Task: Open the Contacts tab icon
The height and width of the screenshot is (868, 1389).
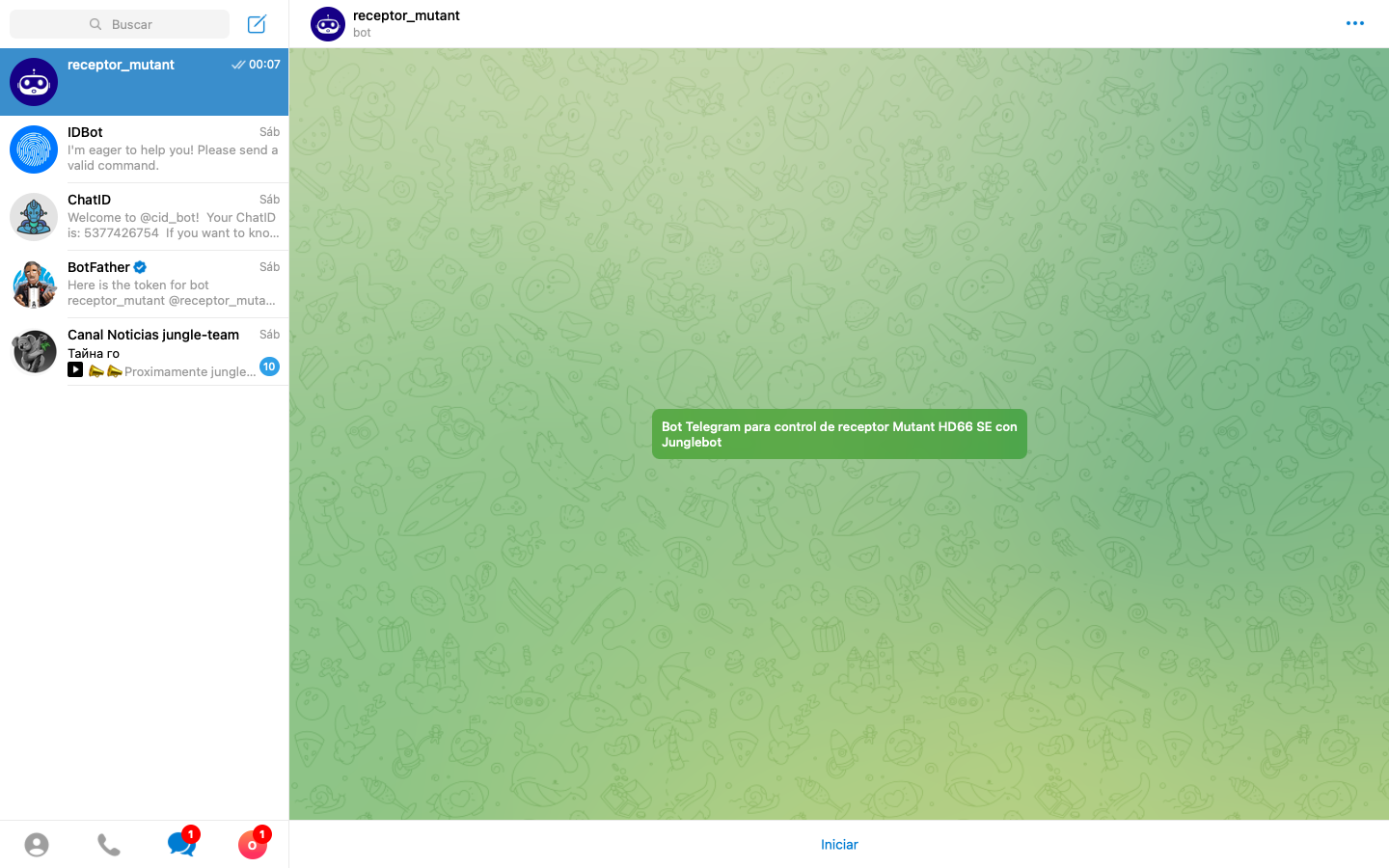Action: pyautogui.click(x=37, y=845)
